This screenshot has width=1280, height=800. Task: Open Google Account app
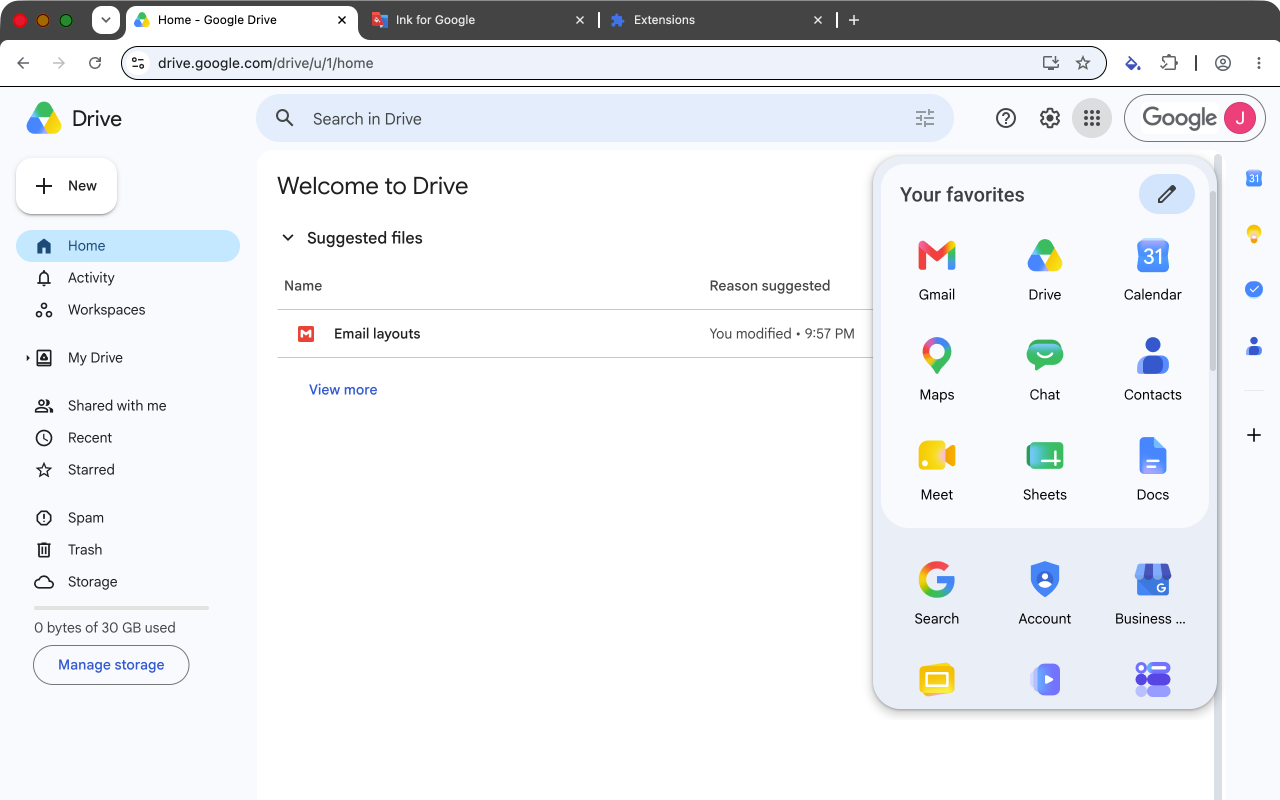1045,594
